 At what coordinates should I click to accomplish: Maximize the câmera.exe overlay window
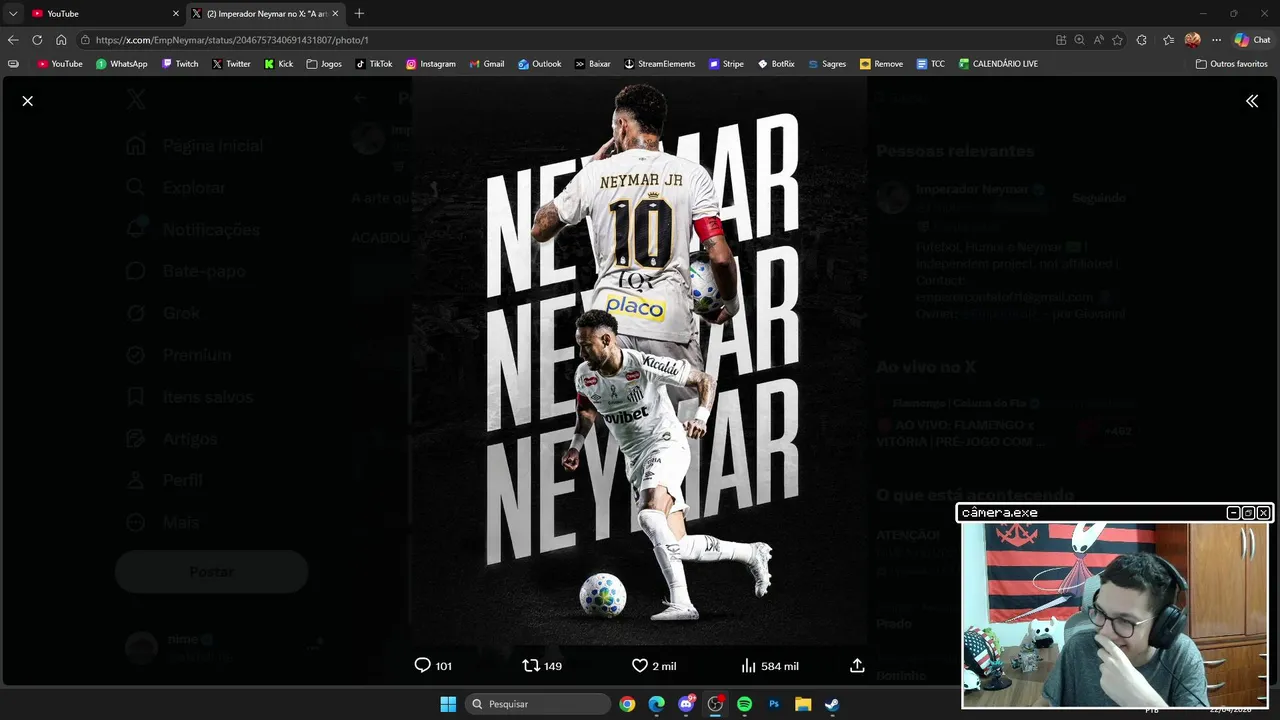pyautogui.click(x=1248, y=513)
